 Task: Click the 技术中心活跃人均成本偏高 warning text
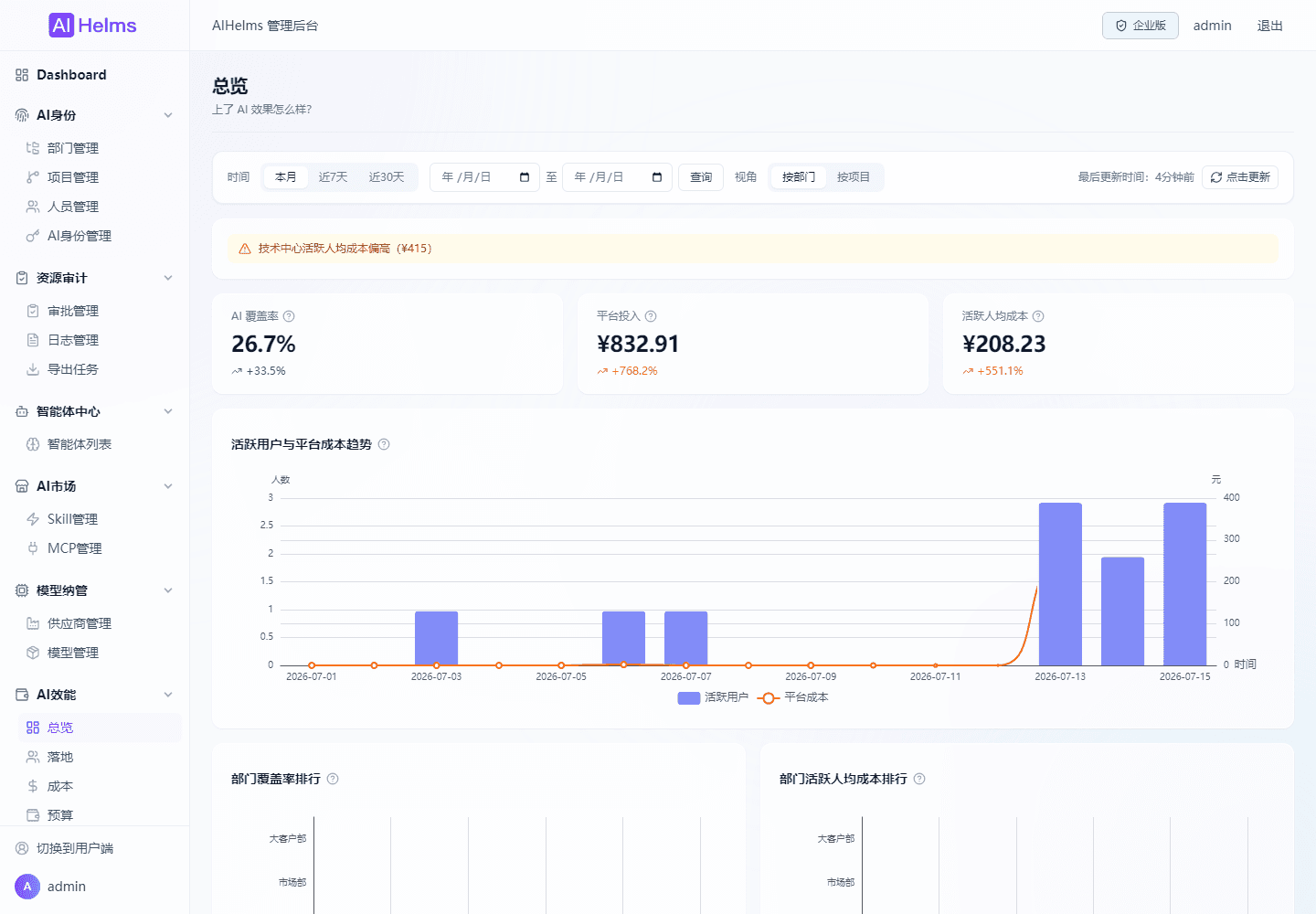(345, 249)
